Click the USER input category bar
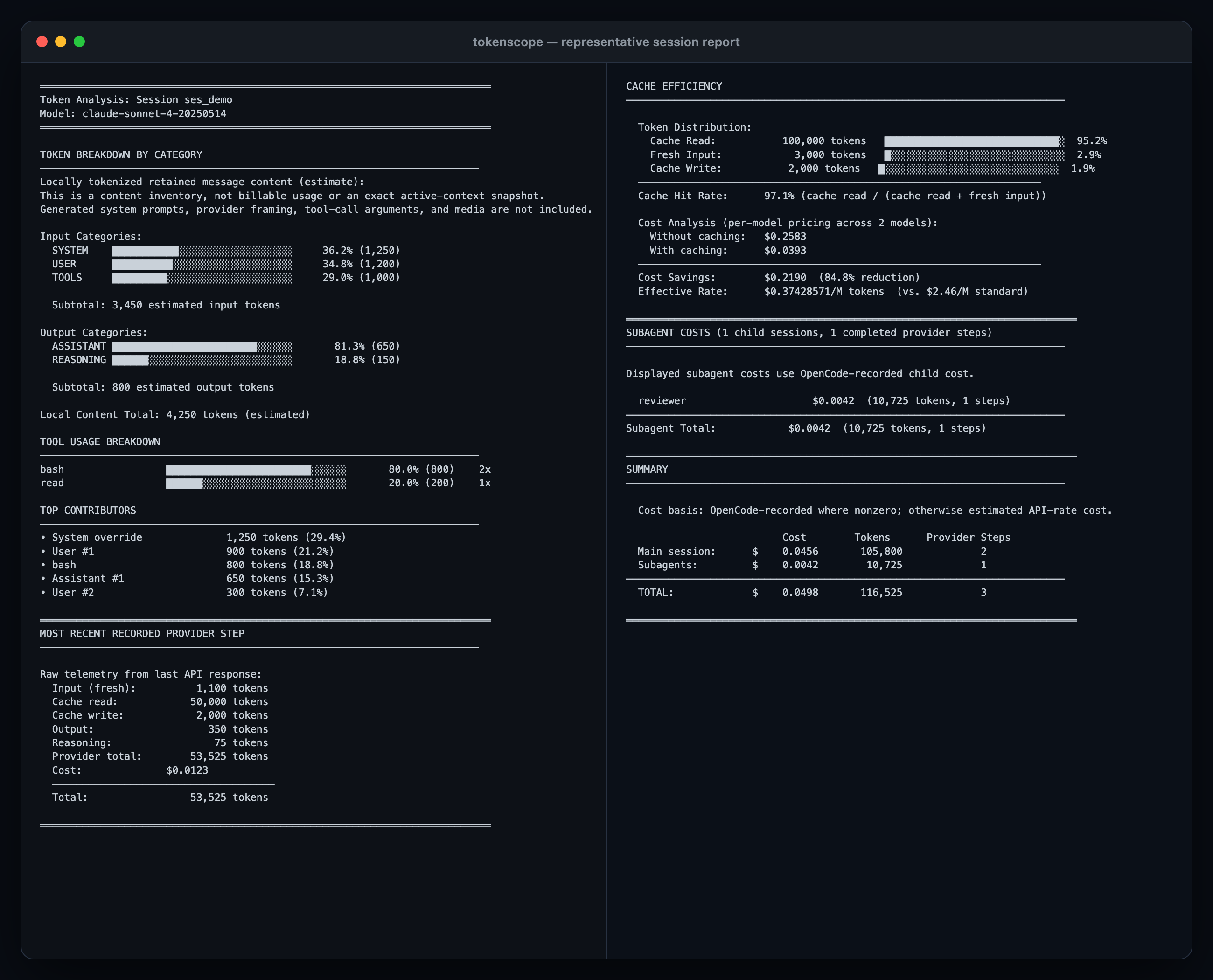Screen dimensions: 1213x980 pyautogui.click(x=202, y=264)
